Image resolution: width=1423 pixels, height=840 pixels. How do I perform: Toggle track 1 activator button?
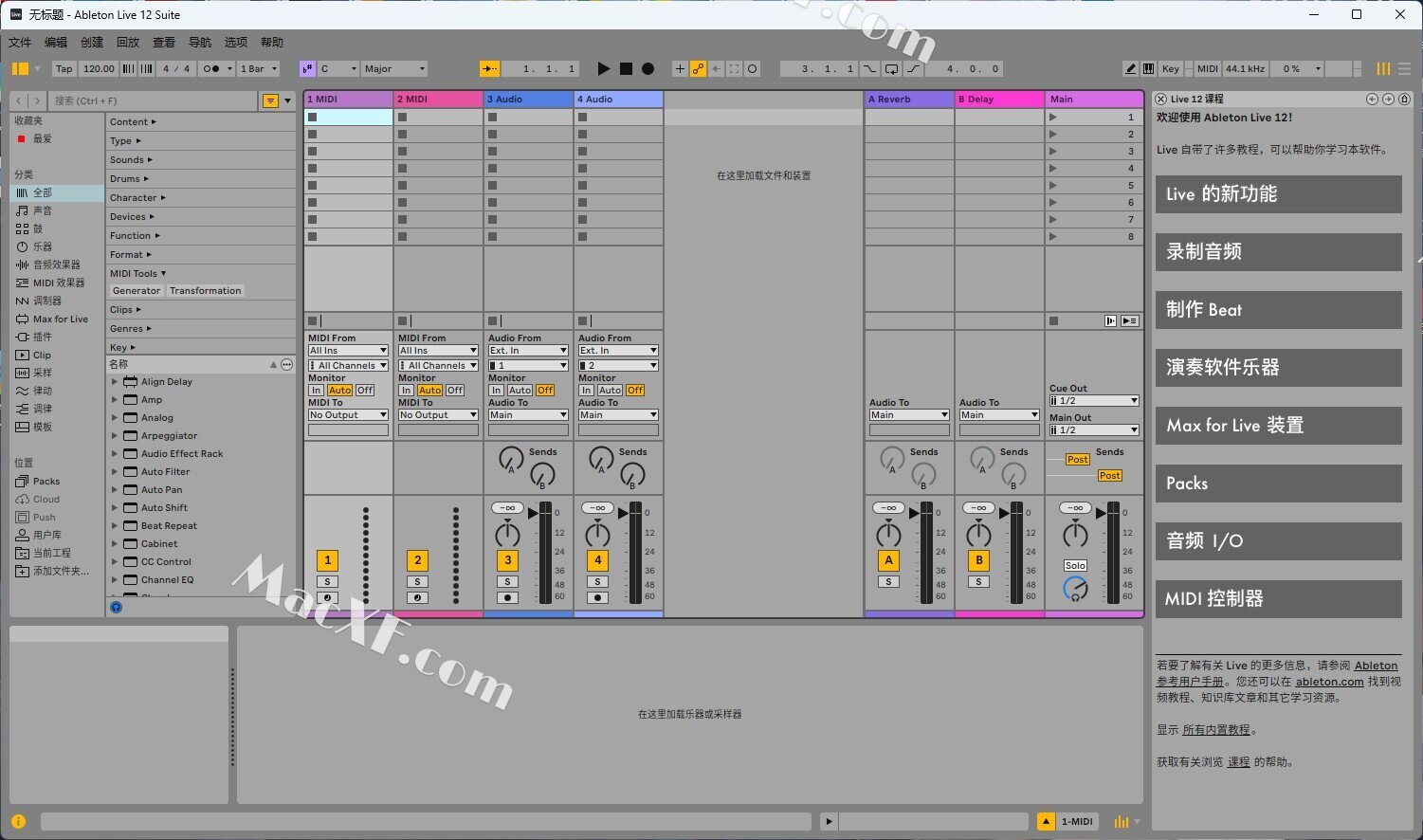point(327,560)
